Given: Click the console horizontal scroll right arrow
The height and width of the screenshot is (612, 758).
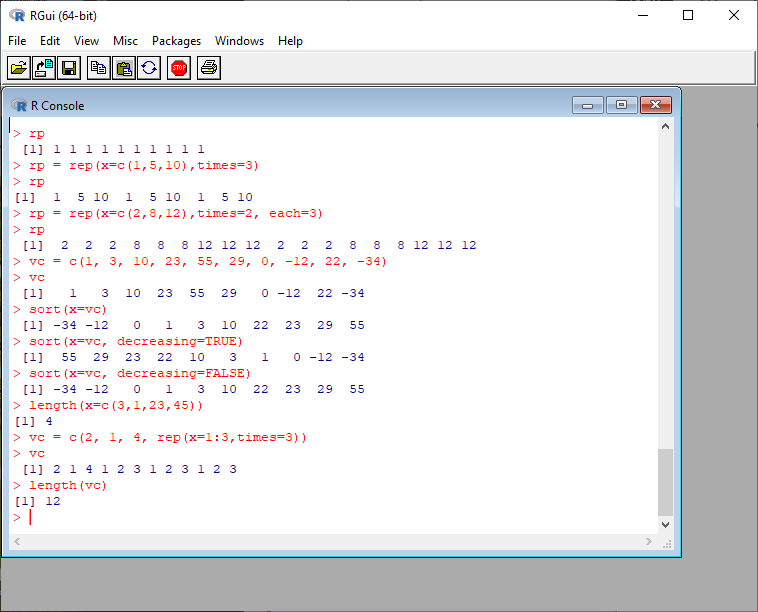Looking at the screenshot, I should click(649, 541).
